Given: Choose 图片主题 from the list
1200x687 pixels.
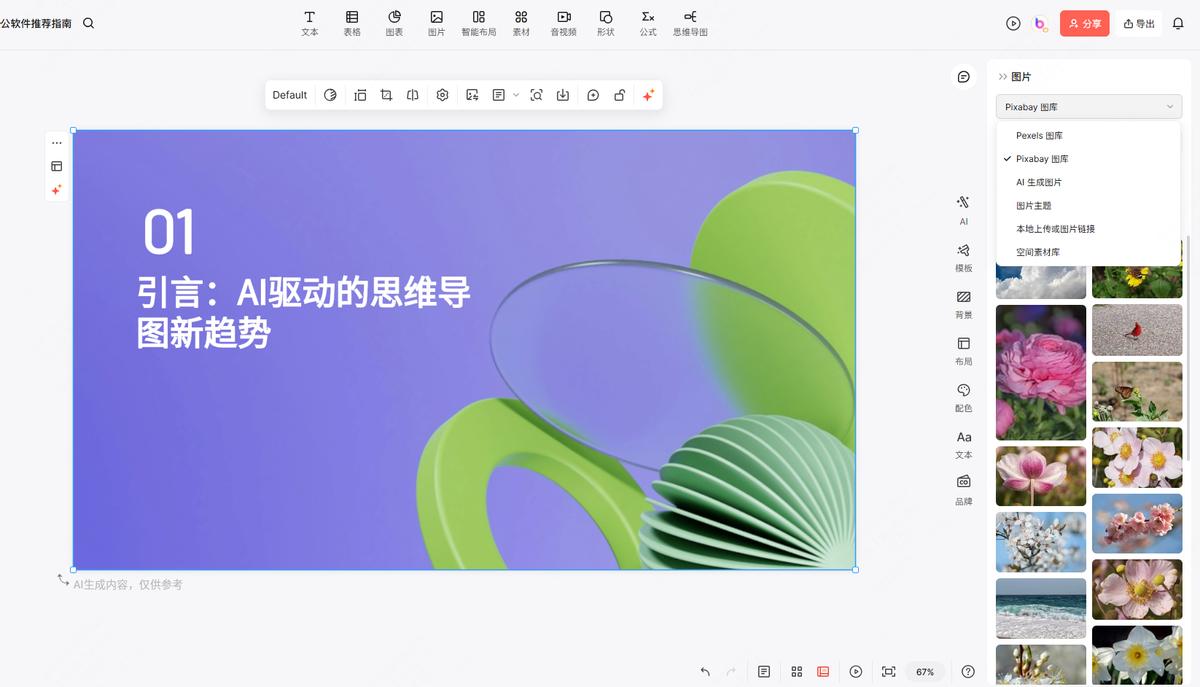Looking at the screenshot, I should [x=1088, y=205].
